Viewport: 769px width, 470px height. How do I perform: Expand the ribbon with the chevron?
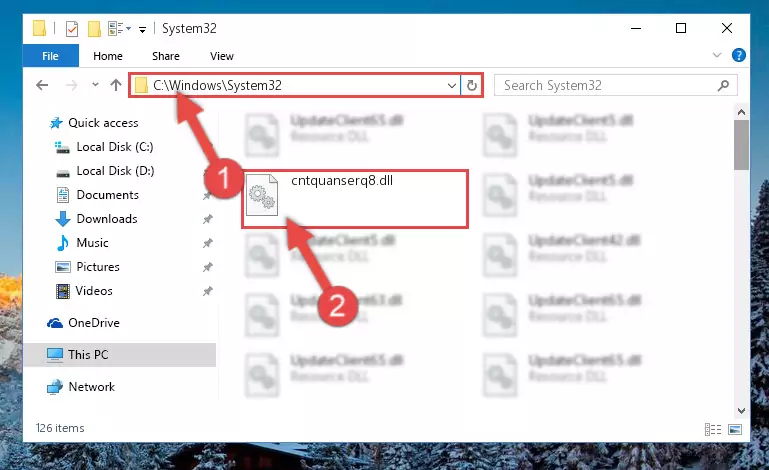[717, 55]
